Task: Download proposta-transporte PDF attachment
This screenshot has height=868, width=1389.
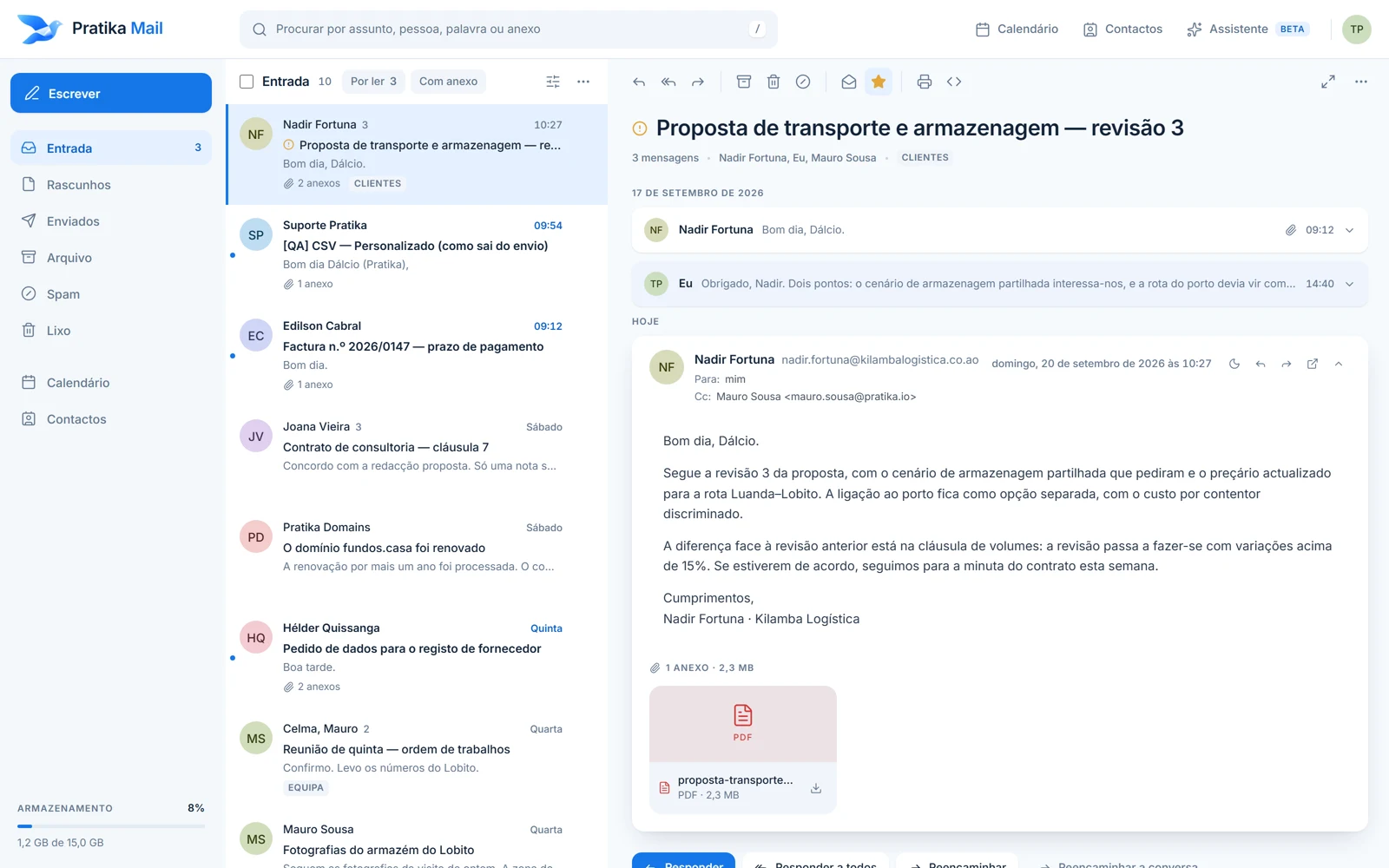Action: [x=816, y=788]
